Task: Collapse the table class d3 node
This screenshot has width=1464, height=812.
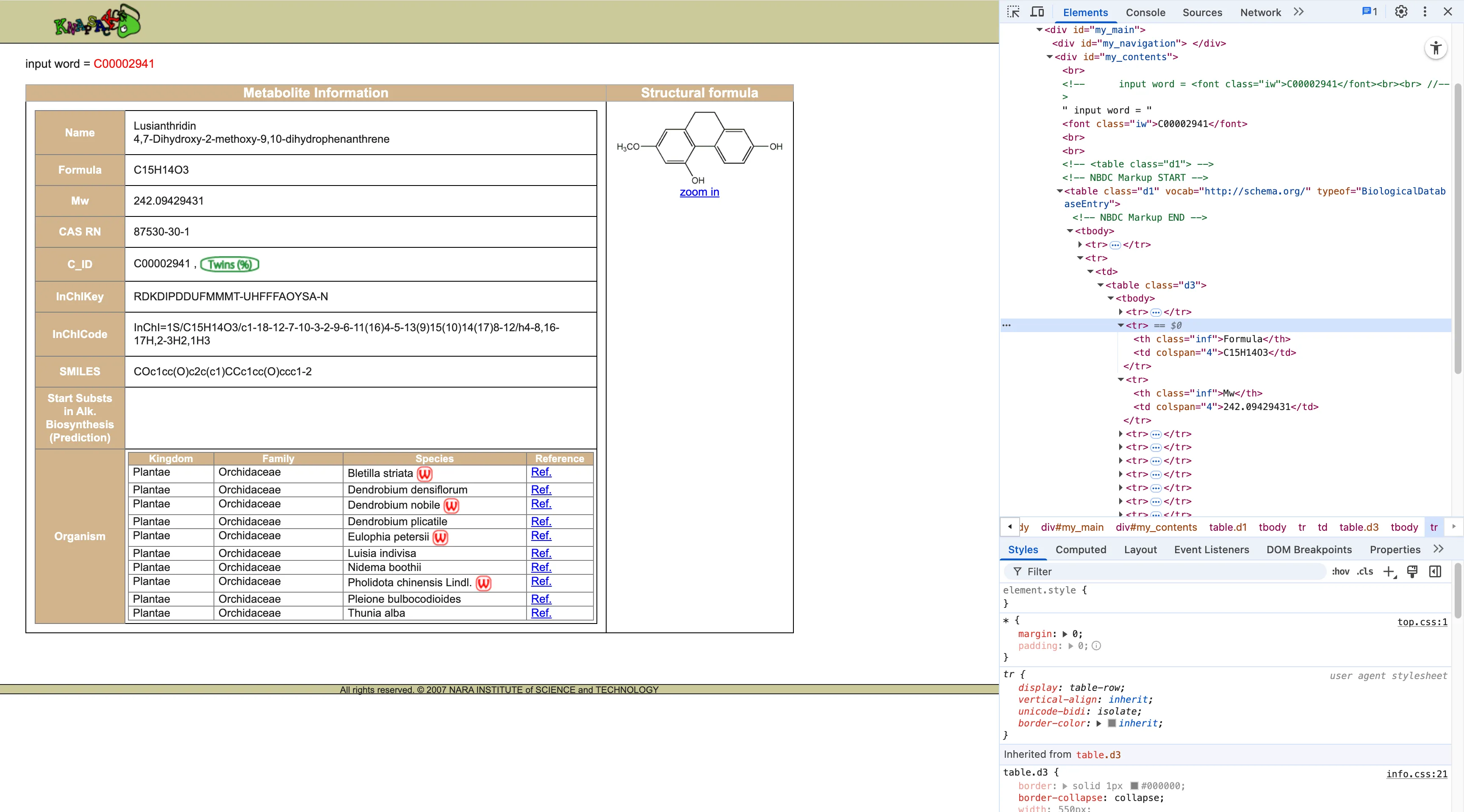Action: pyautogui.click(x=1100, y=285)
